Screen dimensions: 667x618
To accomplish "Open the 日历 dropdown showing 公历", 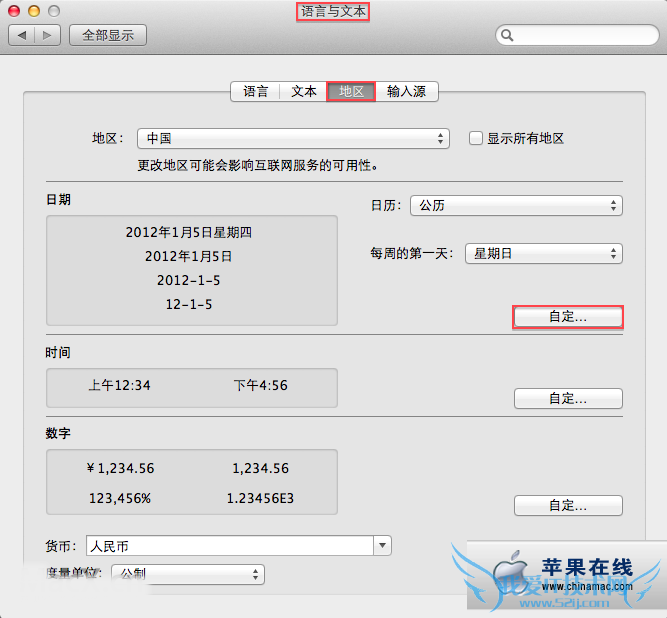I will point(516,206).
